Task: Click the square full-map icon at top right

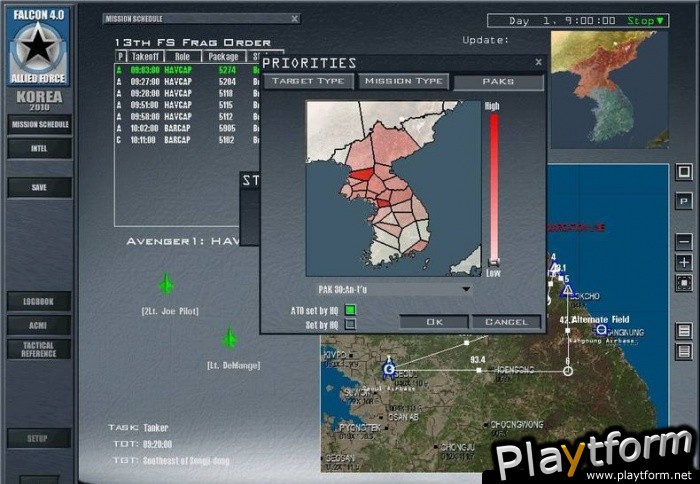Action: pyautogui.click(x=684, y=173)
